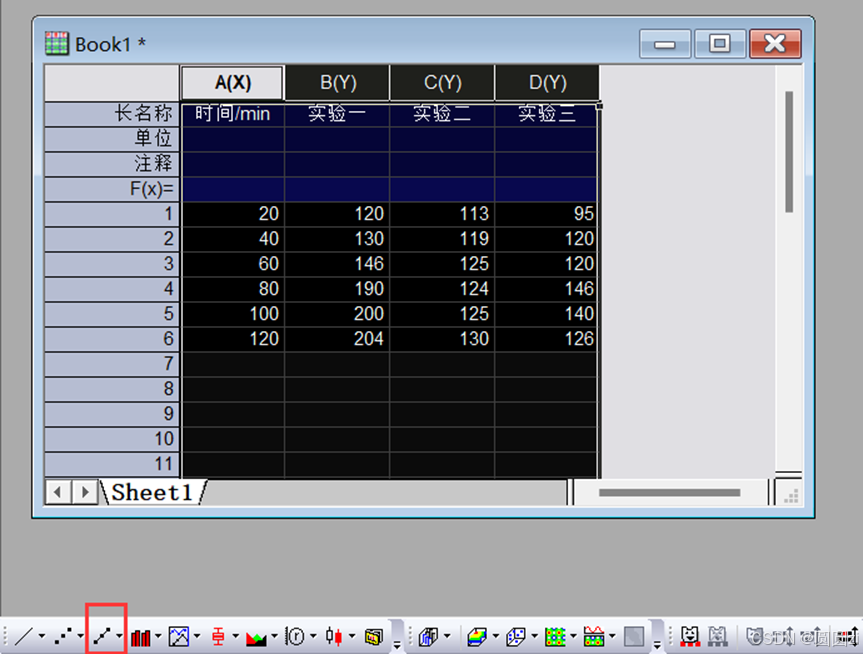Screen dimensions: 863x654
Task: Select the F(x)= row header
Action: (x=112, y=189)
